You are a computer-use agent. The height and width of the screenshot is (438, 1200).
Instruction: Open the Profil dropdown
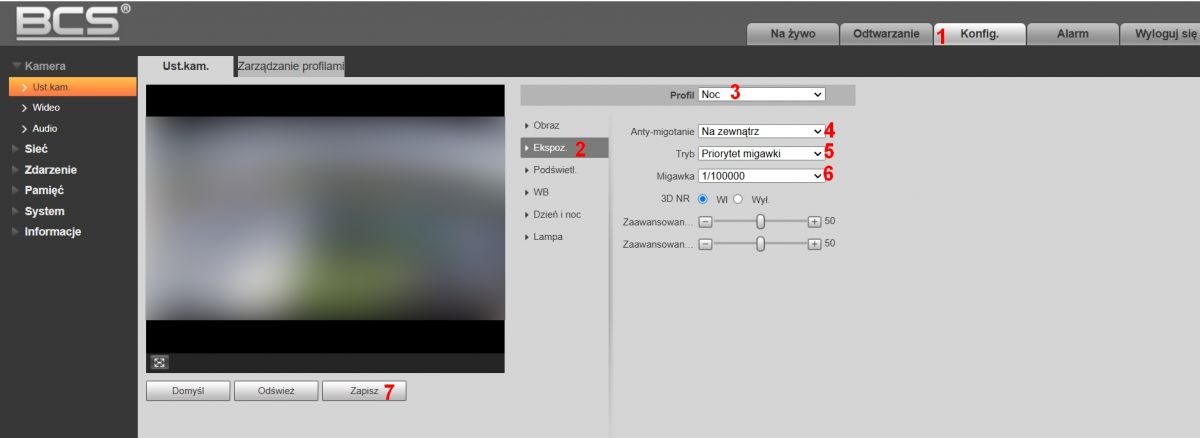click(x=762, y=94)
